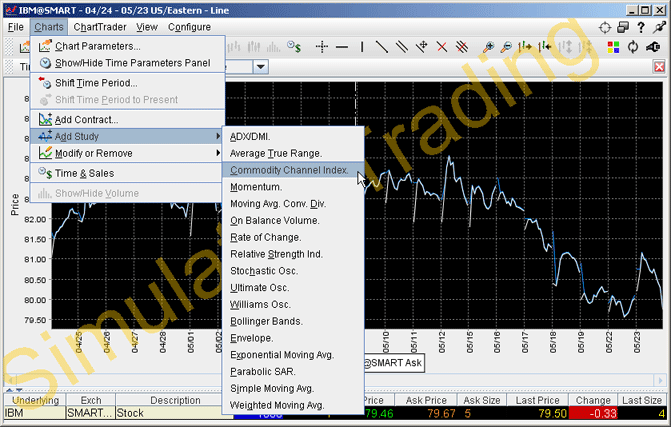
Task: Add the Rate of Change study
Action: point(293,237)
